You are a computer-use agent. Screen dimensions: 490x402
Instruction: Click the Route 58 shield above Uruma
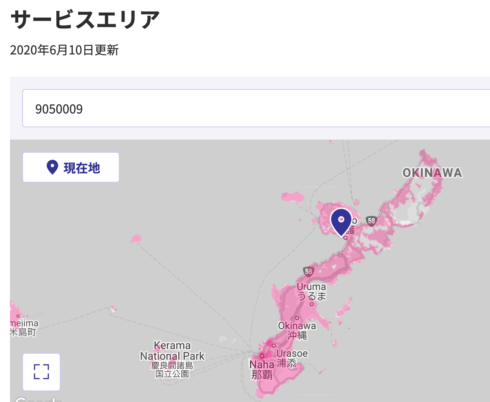click(x=309, y=271)
